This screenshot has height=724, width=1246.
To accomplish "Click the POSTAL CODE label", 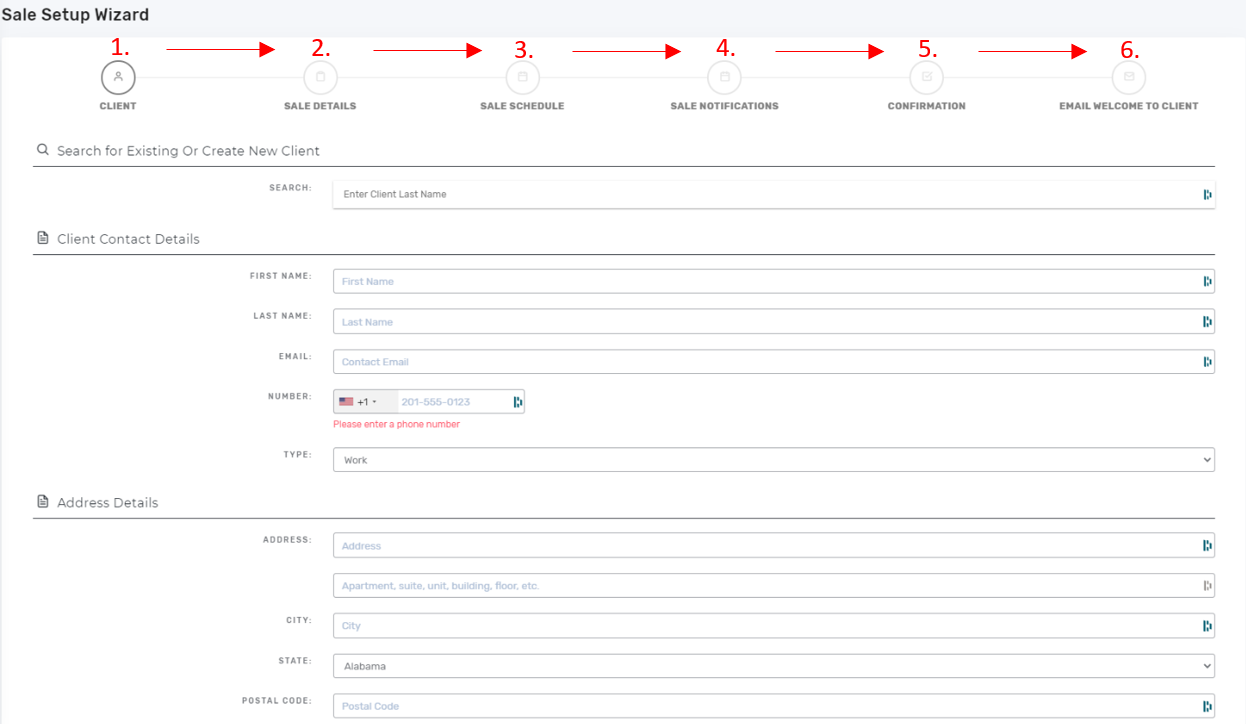I will [x=277, y=700].
